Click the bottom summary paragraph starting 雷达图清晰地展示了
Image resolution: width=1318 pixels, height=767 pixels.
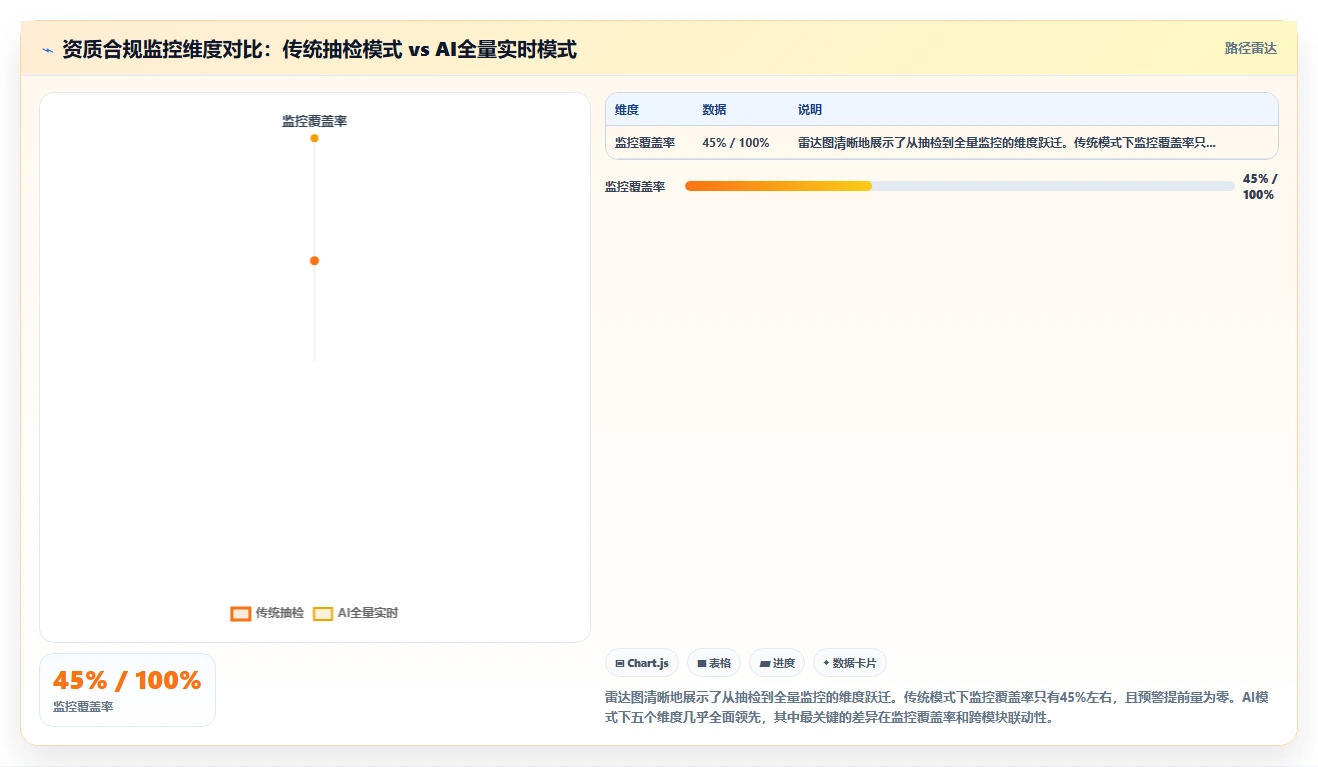click(x=937, y=707)
